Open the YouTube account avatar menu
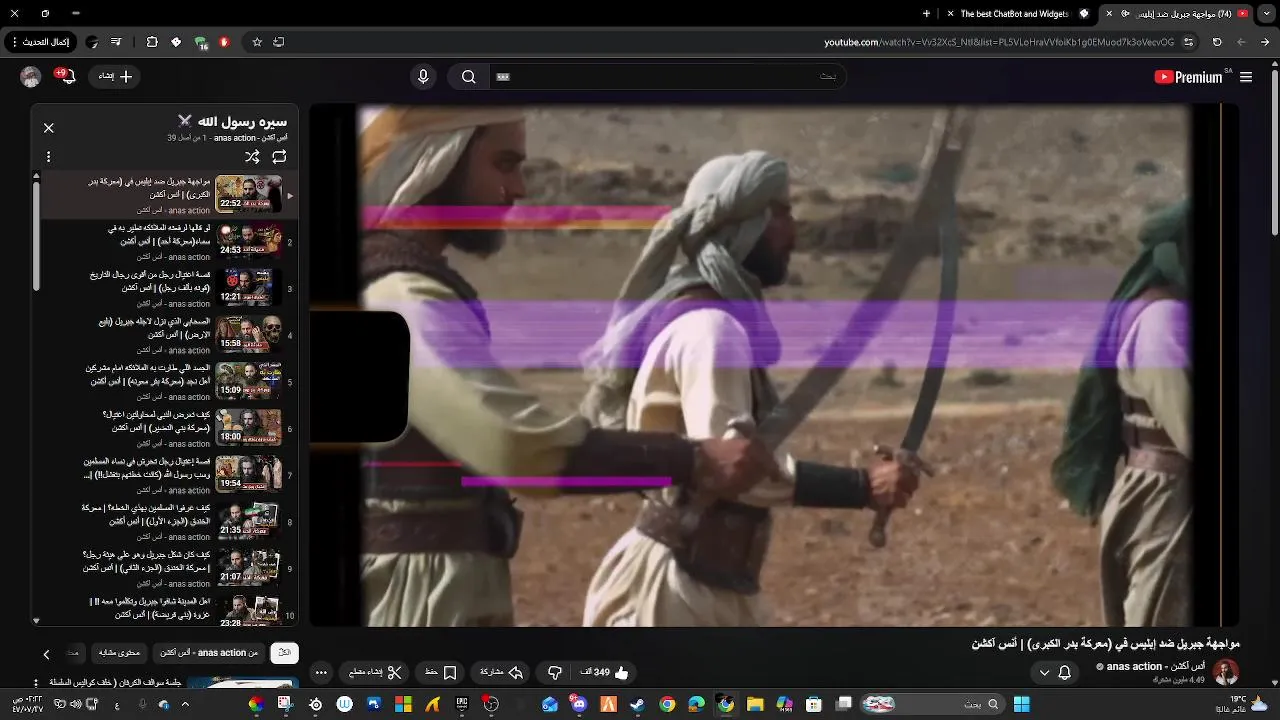This screenshot has height=720, width=1280. (x=31, y=77)
